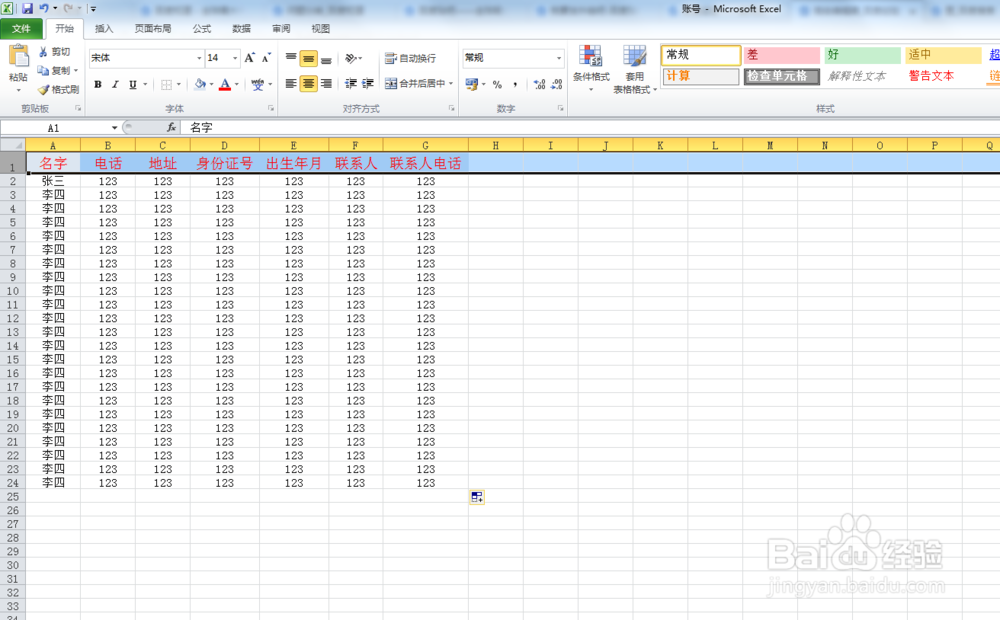Click the paste options icon below data
Viewport: 1000px width, 620px height.
(x=477, y=497)
